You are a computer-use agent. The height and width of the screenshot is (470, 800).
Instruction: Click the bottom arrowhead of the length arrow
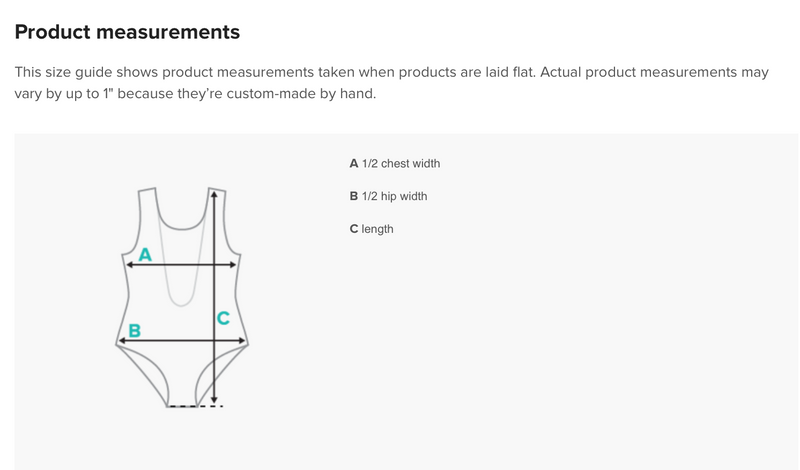[x=214, y=400]
